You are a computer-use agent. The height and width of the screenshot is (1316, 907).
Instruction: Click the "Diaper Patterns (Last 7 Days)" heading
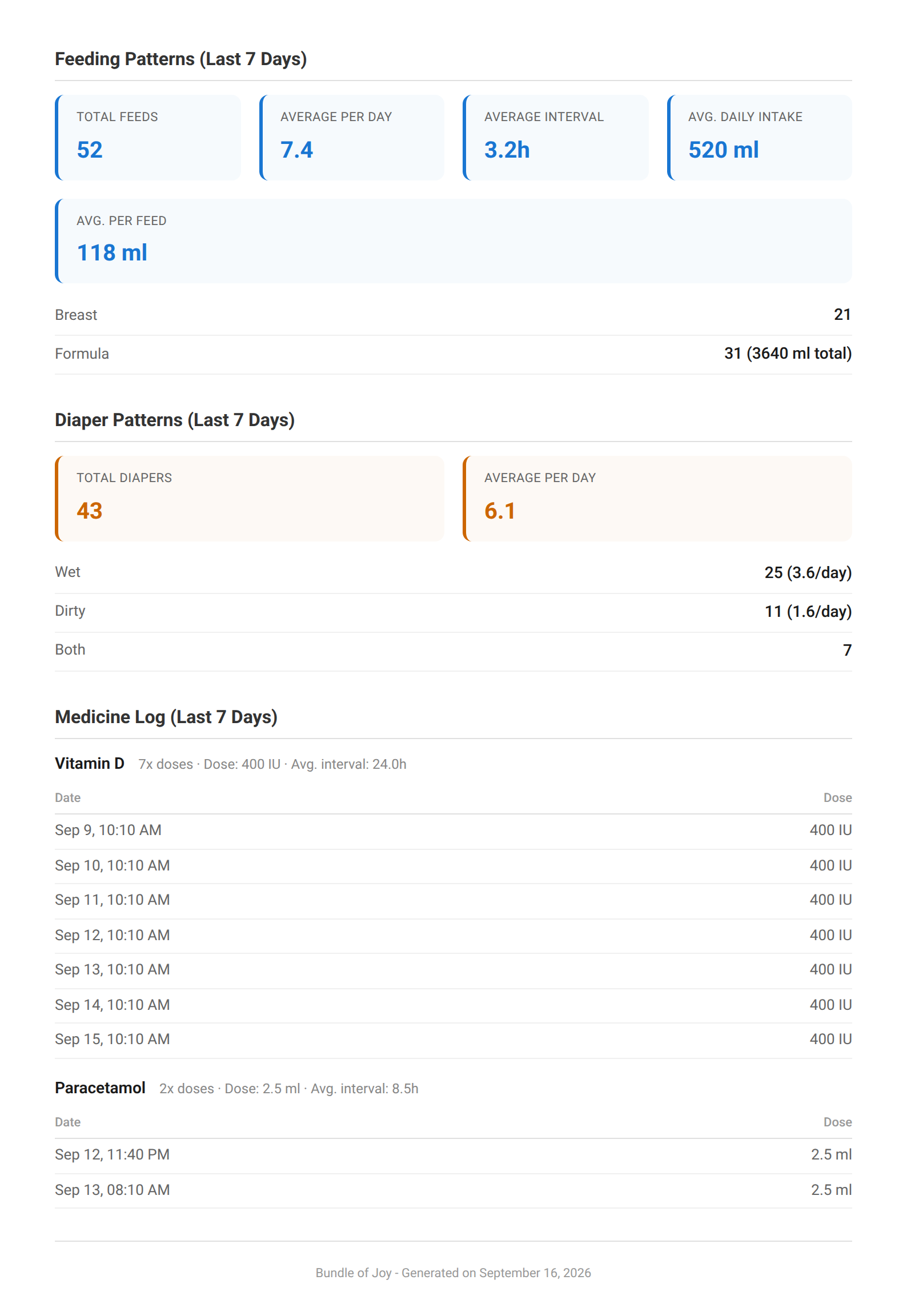[x=175, y=420]
